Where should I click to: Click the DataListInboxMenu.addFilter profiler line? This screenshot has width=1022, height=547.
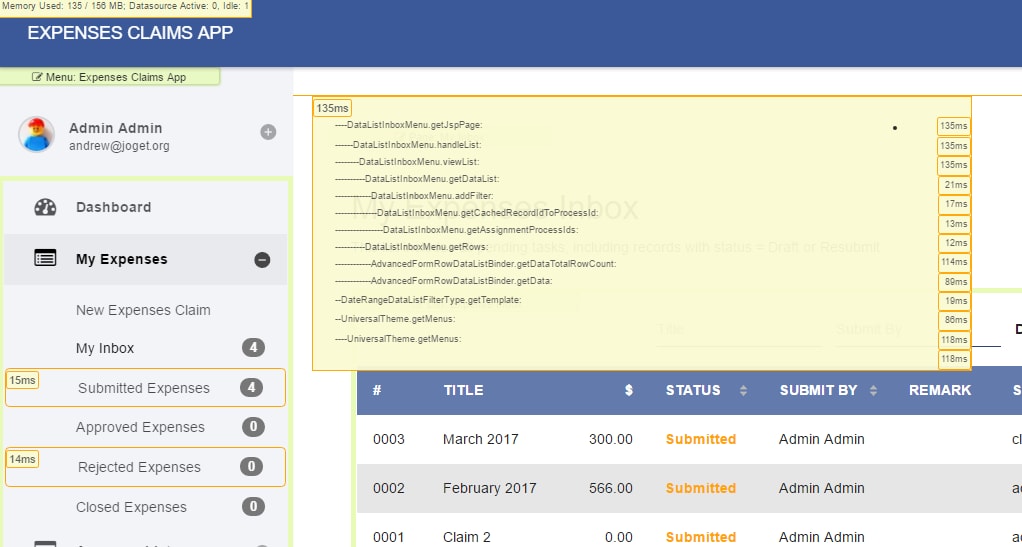(x=414, y=196)
